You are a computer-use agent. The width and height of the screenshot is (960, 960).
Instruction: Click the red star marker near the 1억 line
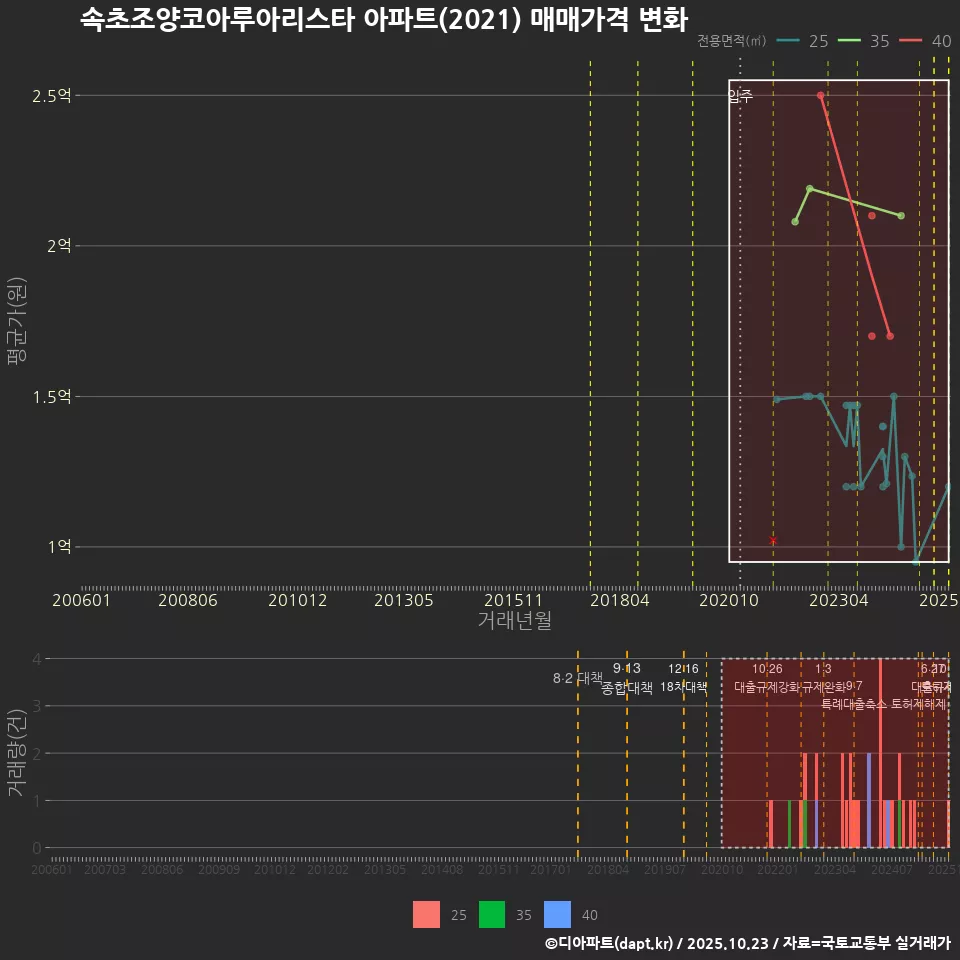pos(771,540)
